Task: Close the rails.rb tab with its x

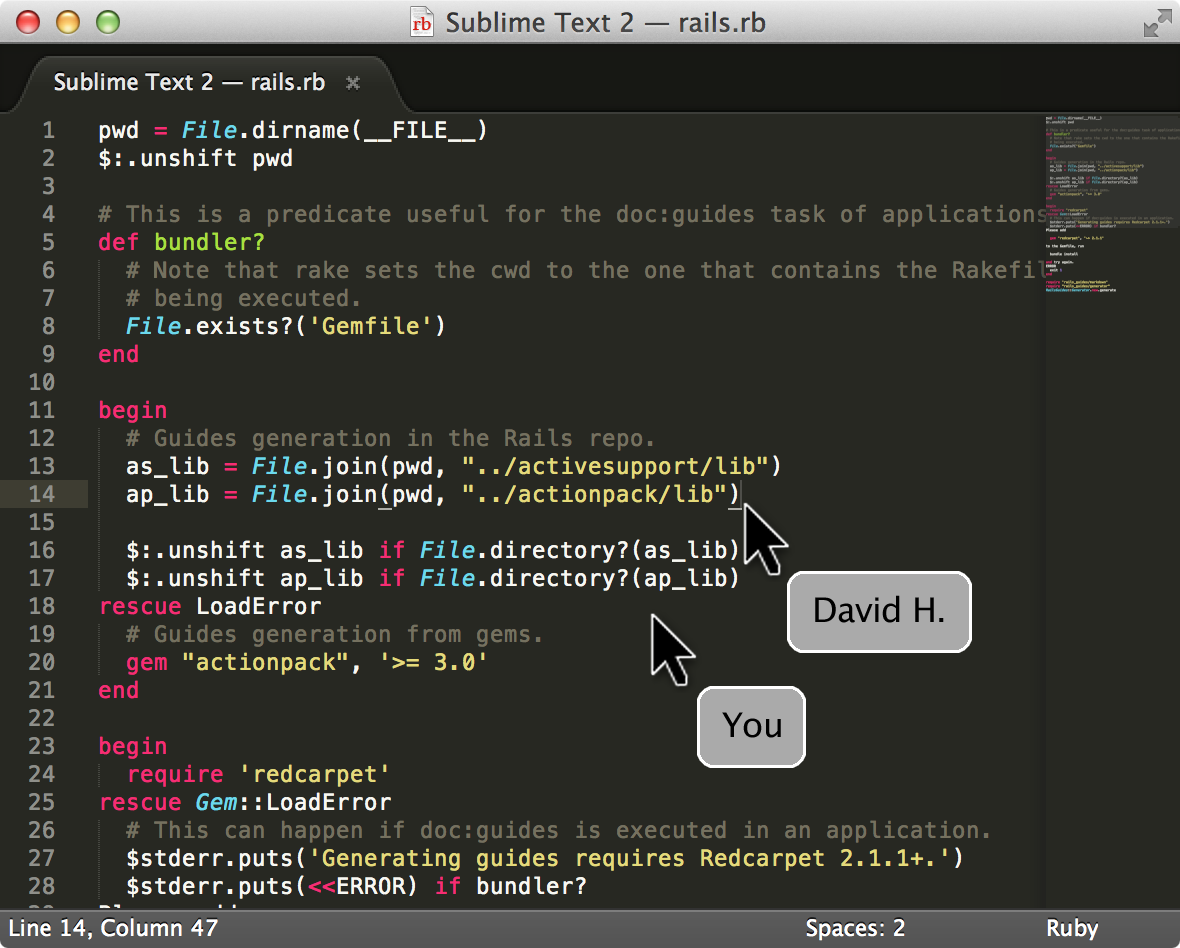Action: [352, 83]
